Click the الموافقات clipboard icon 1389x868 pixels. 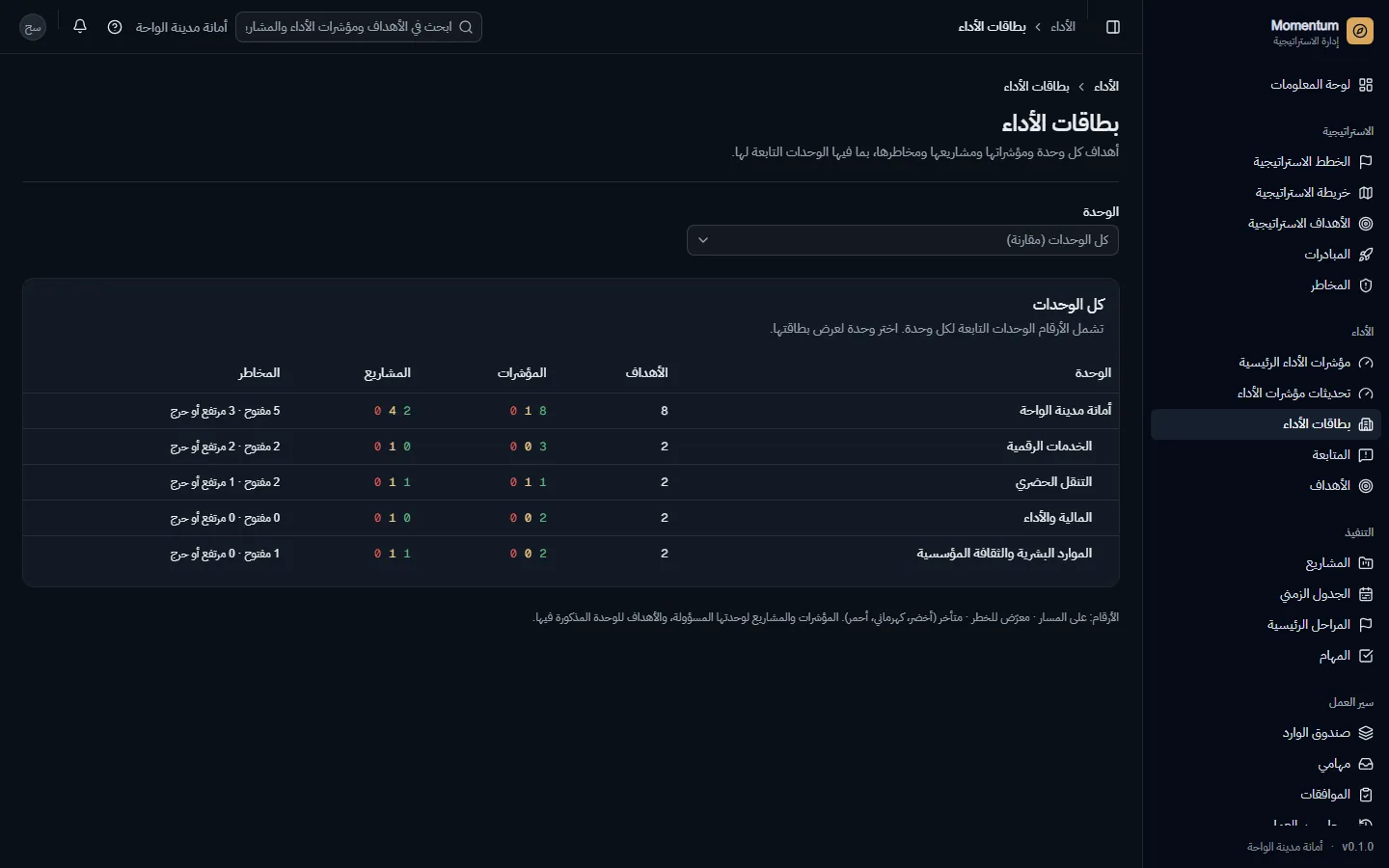click(1366, 795)
